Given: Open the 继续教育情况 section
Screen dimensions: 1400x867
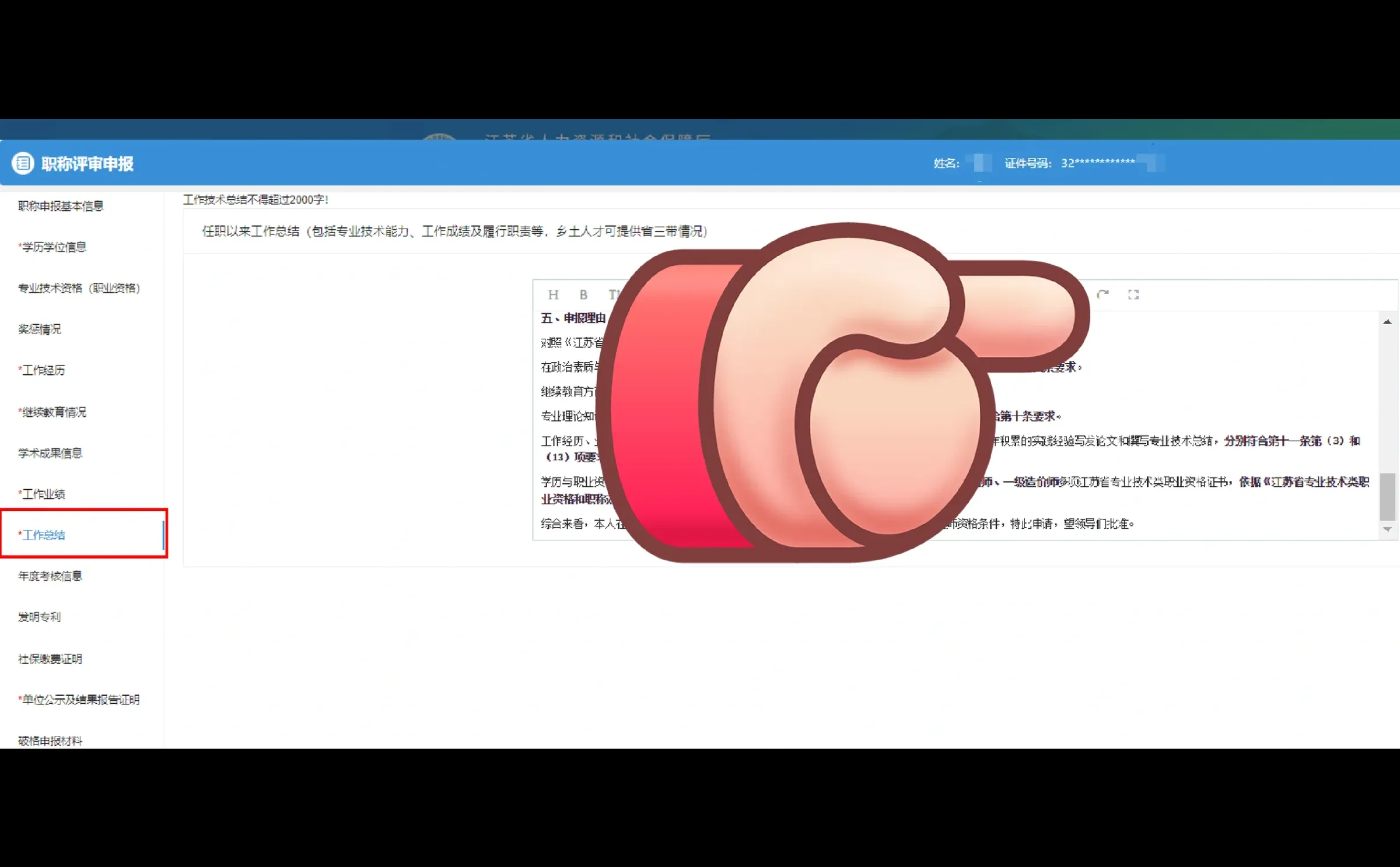Looking at the screenshot, I should pos(52,412).
